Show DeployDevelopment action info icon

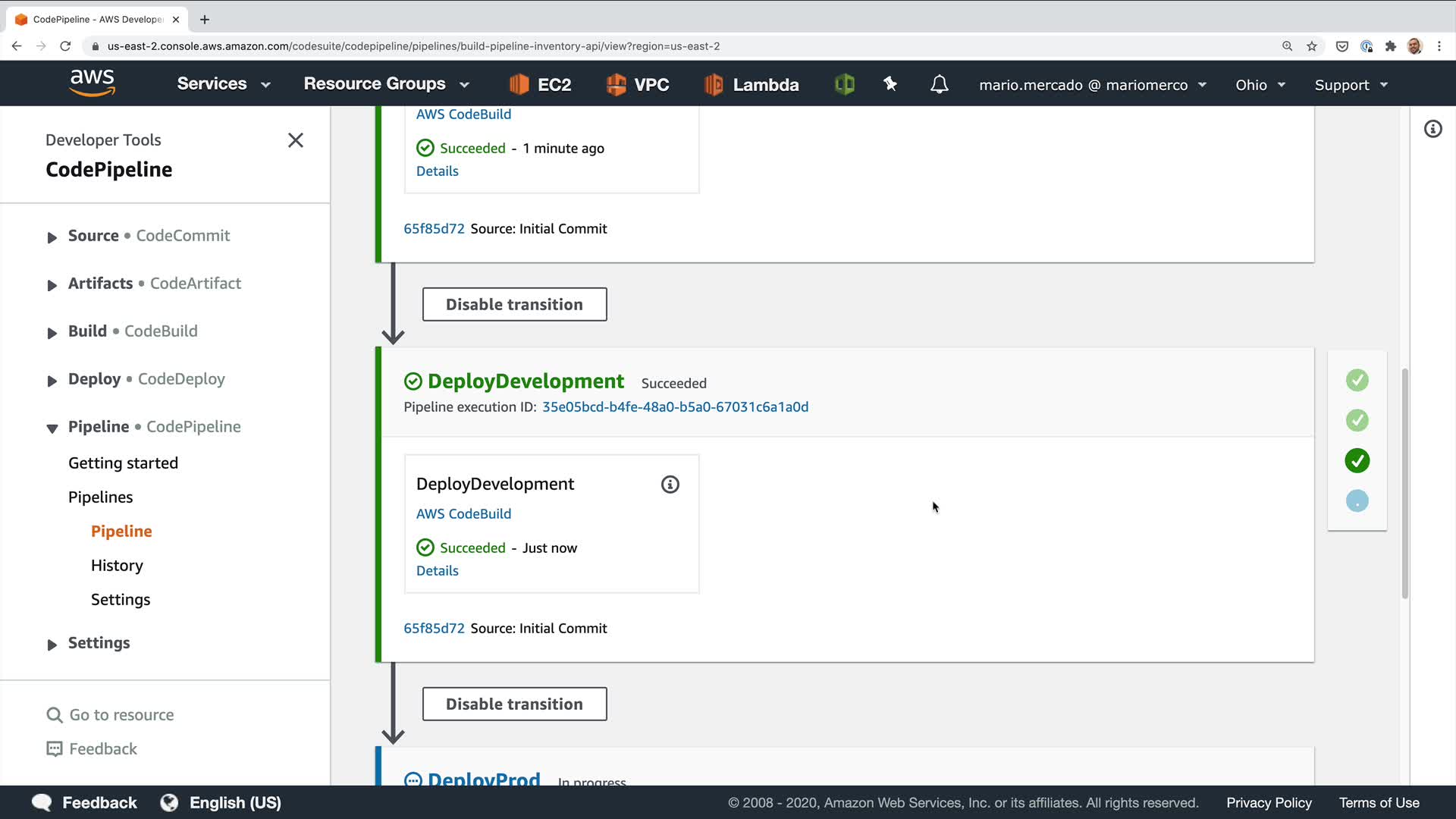point(670,485)
